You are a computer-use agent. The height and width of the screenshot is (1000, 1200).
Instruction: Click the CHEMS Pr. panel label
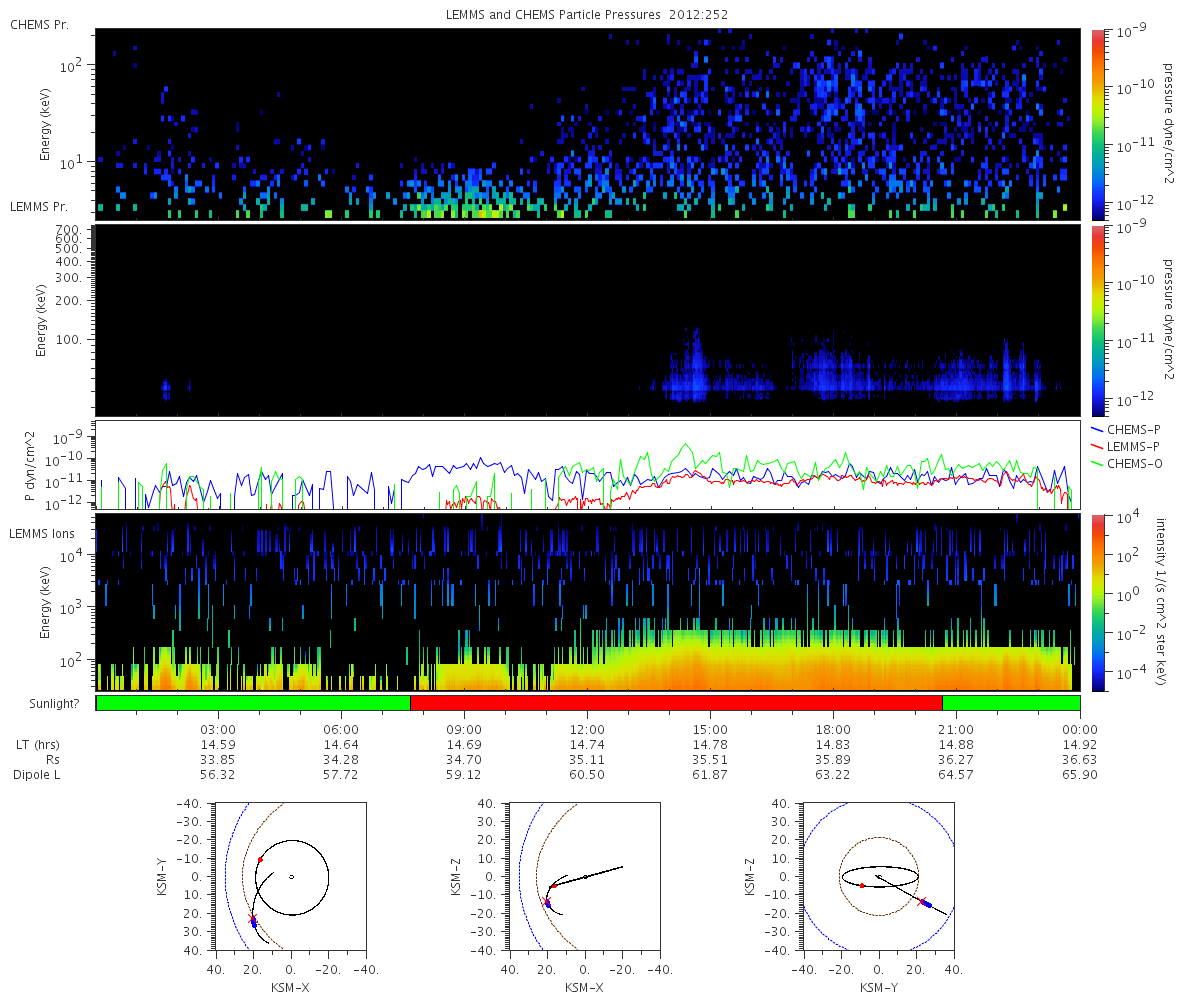pyautogui.click(x=39, y=24)
